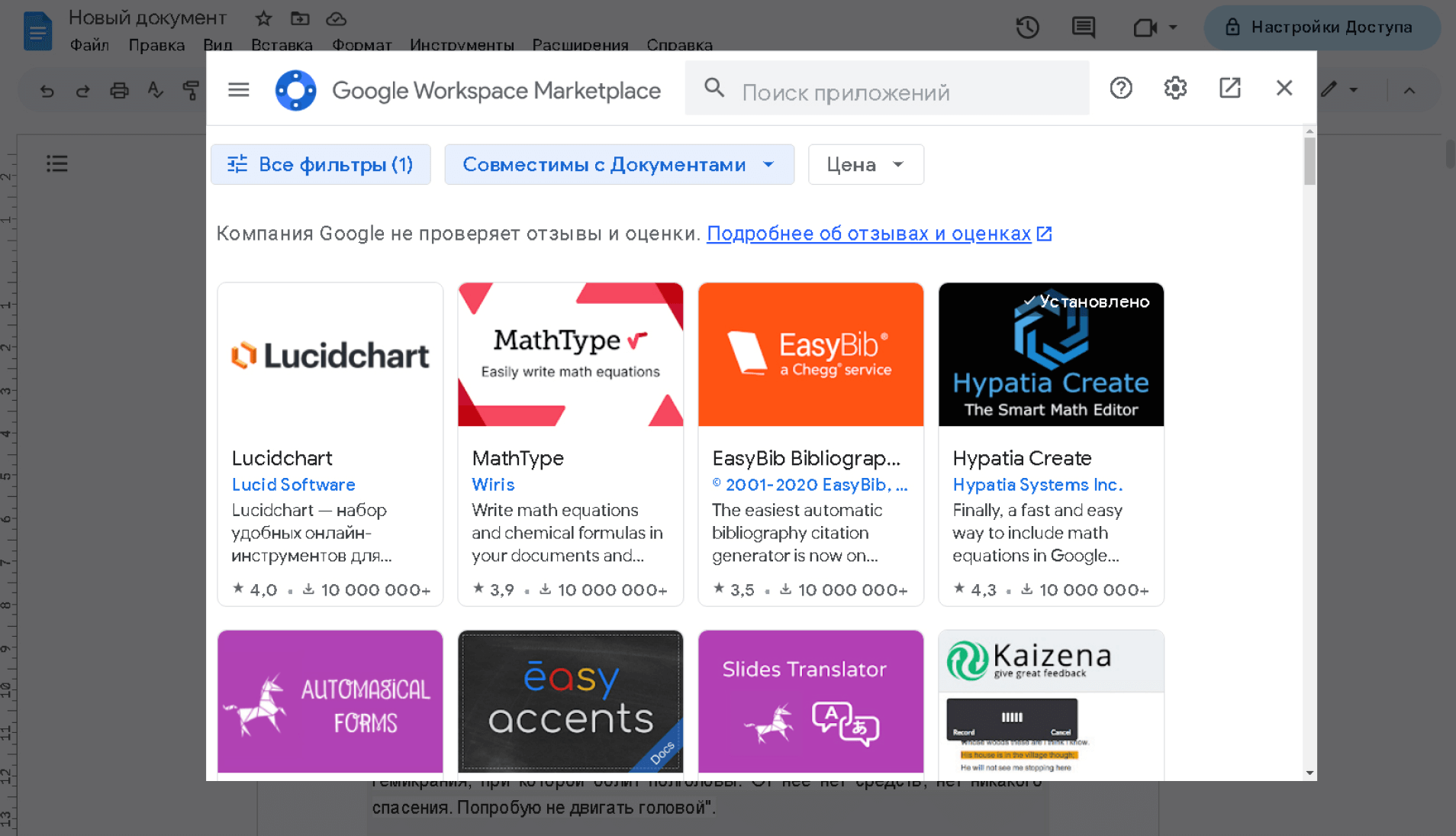Open the Справка menu
This screenshot has height=836, width=1456.
679,45
